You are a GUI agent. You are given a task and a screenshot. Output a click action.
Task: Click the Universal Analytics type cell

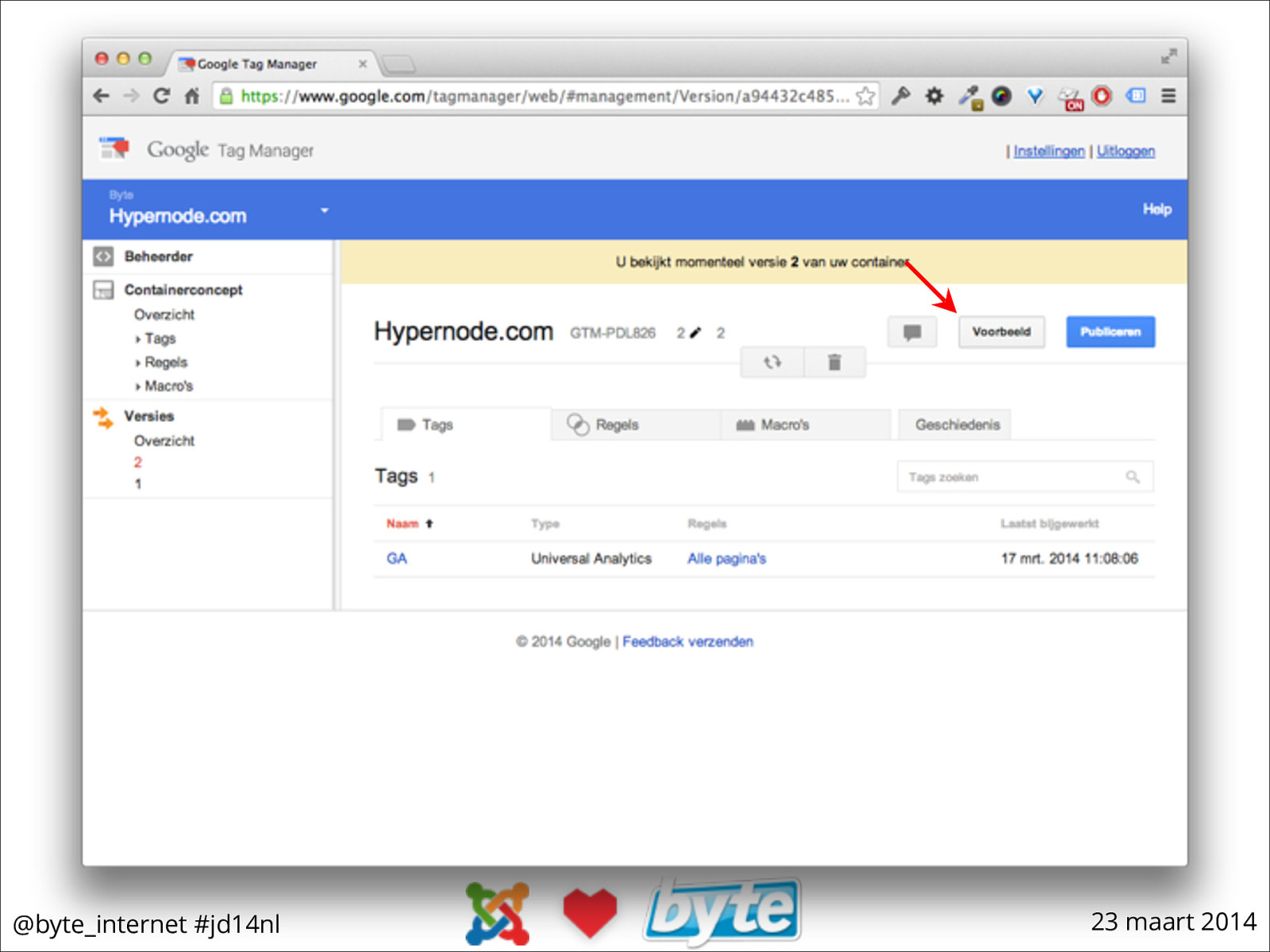point(591,559)
